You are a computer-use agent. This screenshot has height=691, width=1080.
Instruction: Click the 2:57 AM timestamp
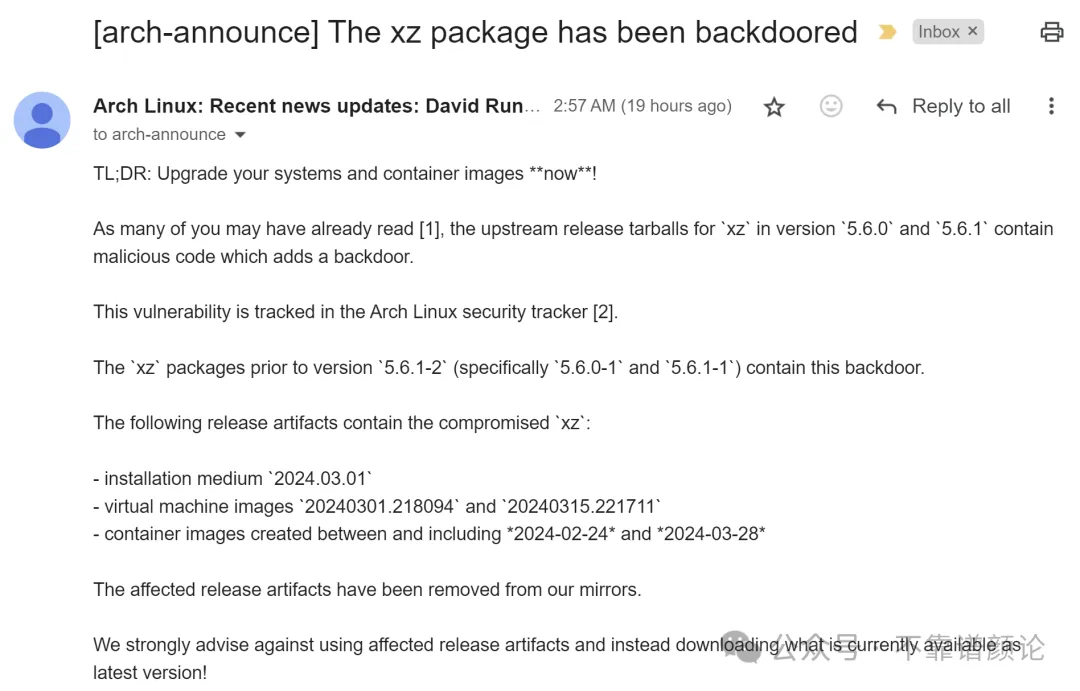pyautogui.click(x=642, y=106)
